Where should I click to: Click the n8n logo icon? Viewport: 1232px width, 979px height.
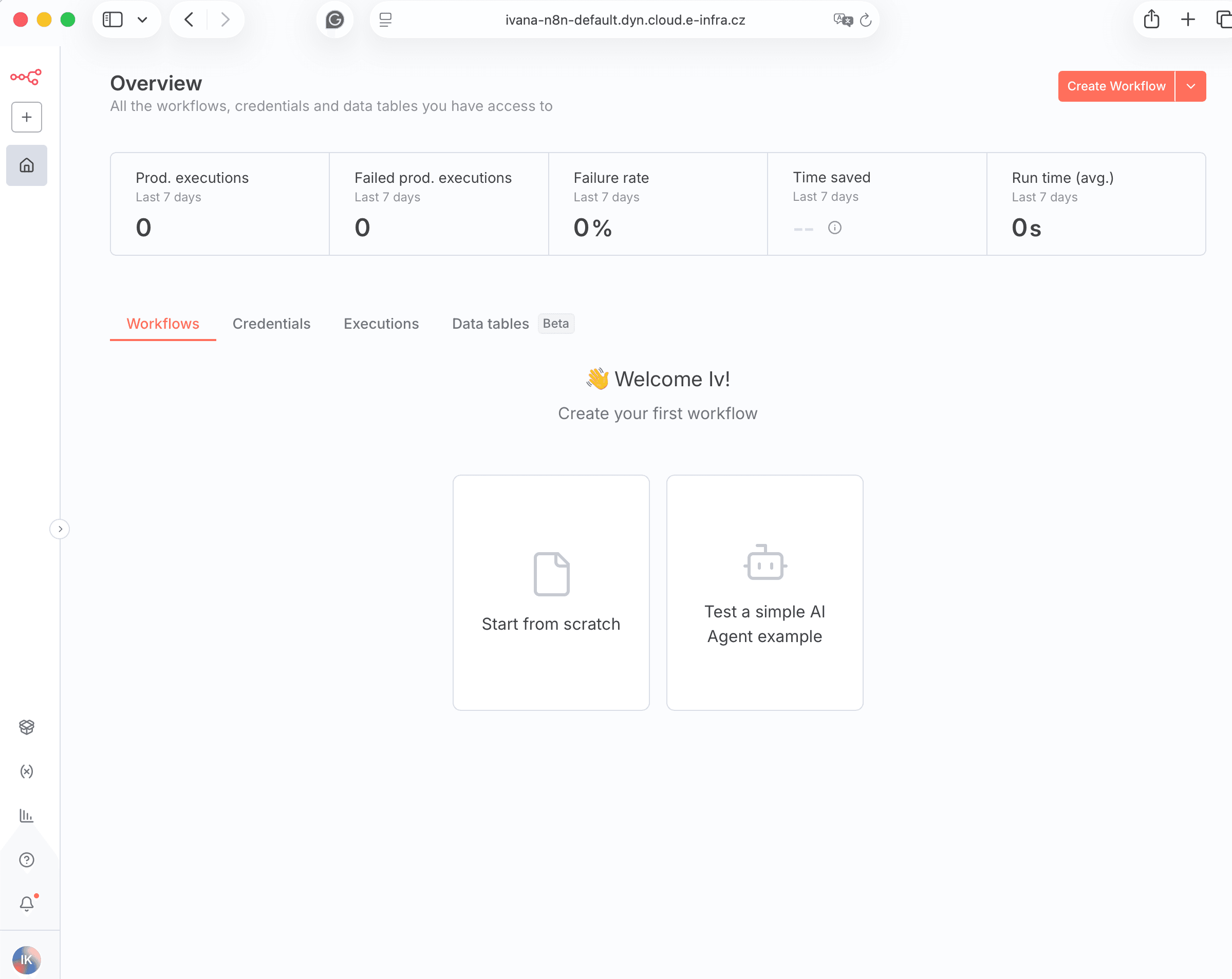26,77
